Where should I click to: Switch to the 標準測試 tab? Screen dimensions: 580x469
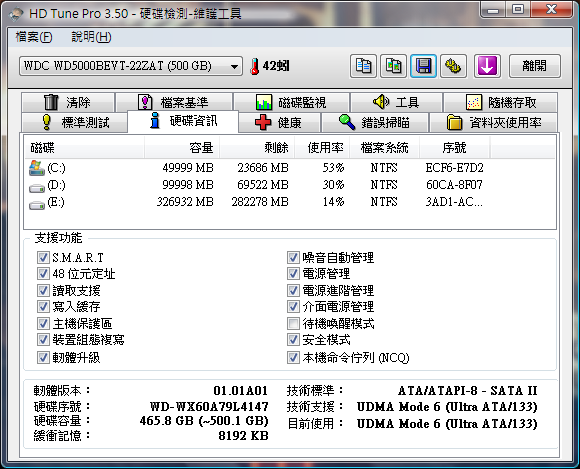[75, 122]
